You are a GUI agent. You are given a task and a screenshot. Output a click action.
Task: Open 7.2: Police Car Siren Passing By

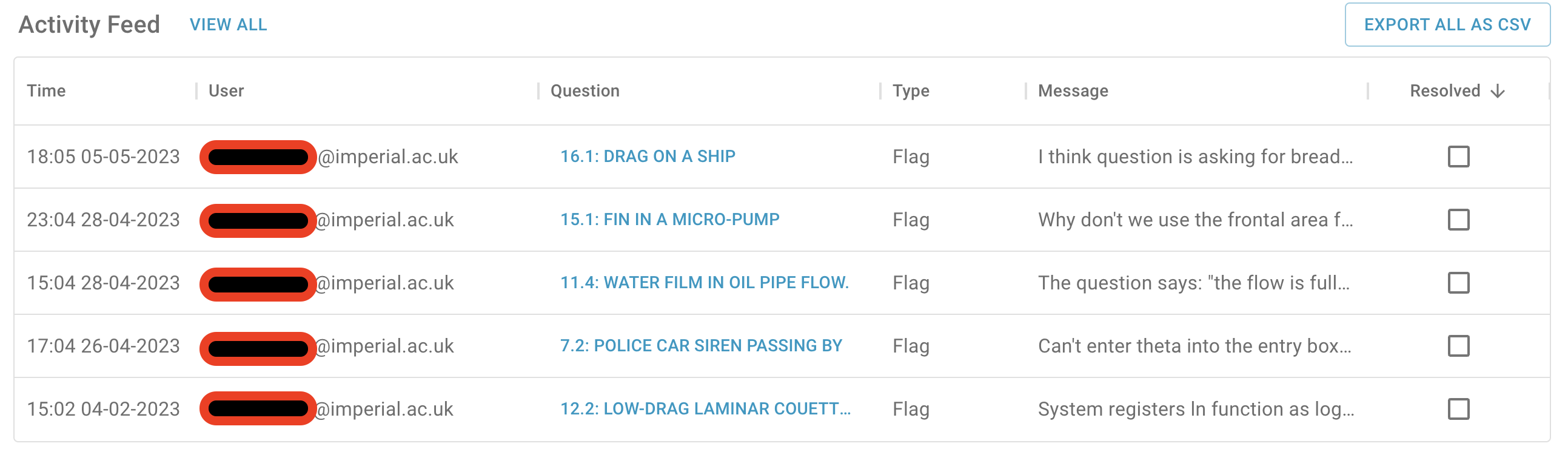pos(701,345)
